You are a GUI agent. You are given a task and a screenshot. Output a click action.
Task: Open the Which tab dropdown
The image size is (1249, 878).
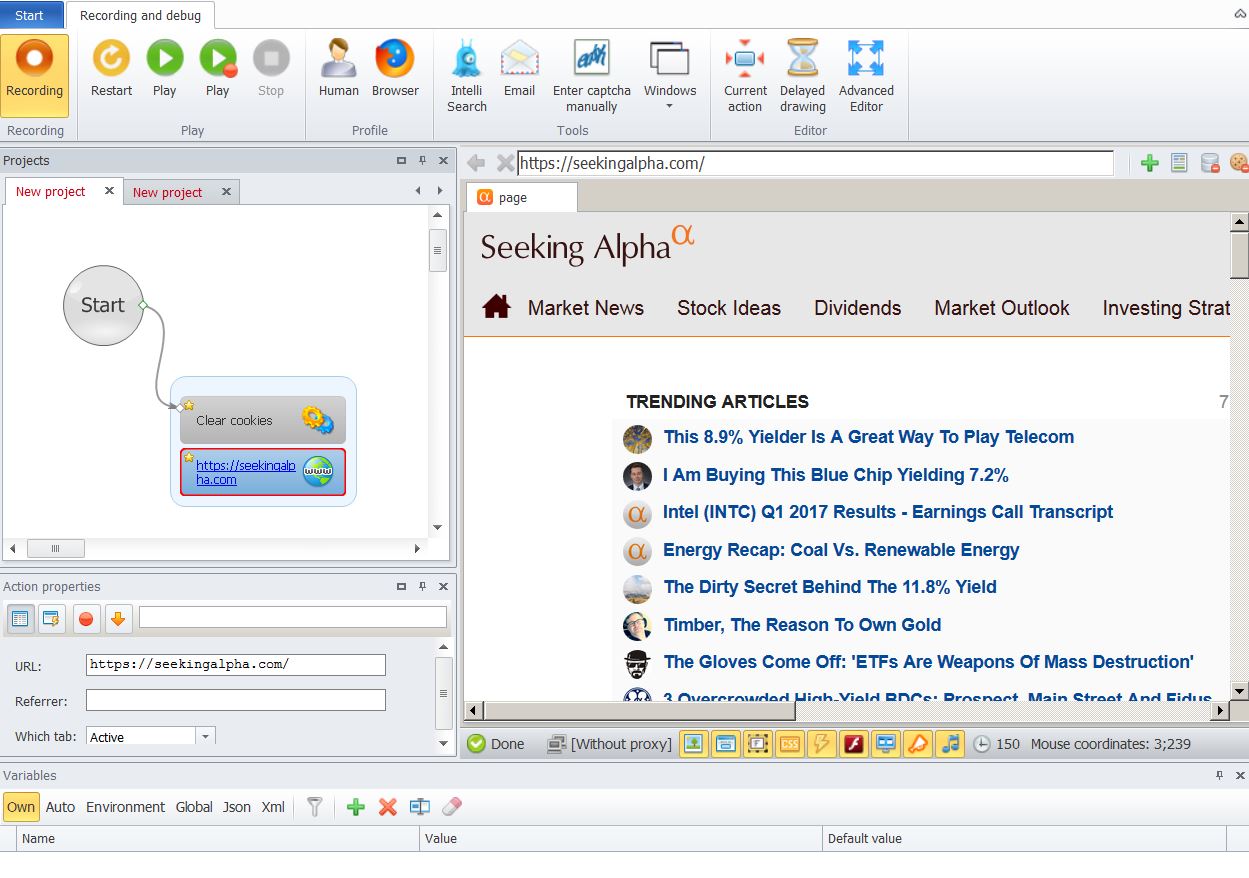205,737
